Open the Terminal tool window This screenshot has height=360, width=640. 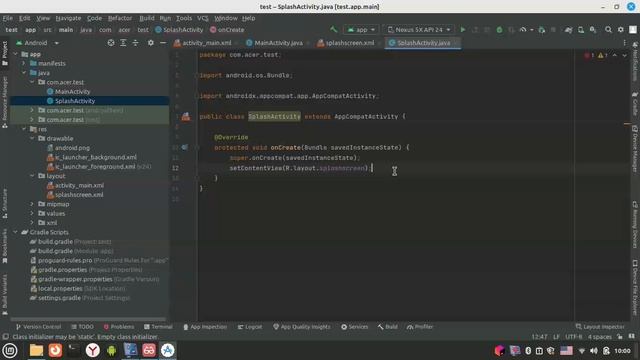tap(158, 327)
